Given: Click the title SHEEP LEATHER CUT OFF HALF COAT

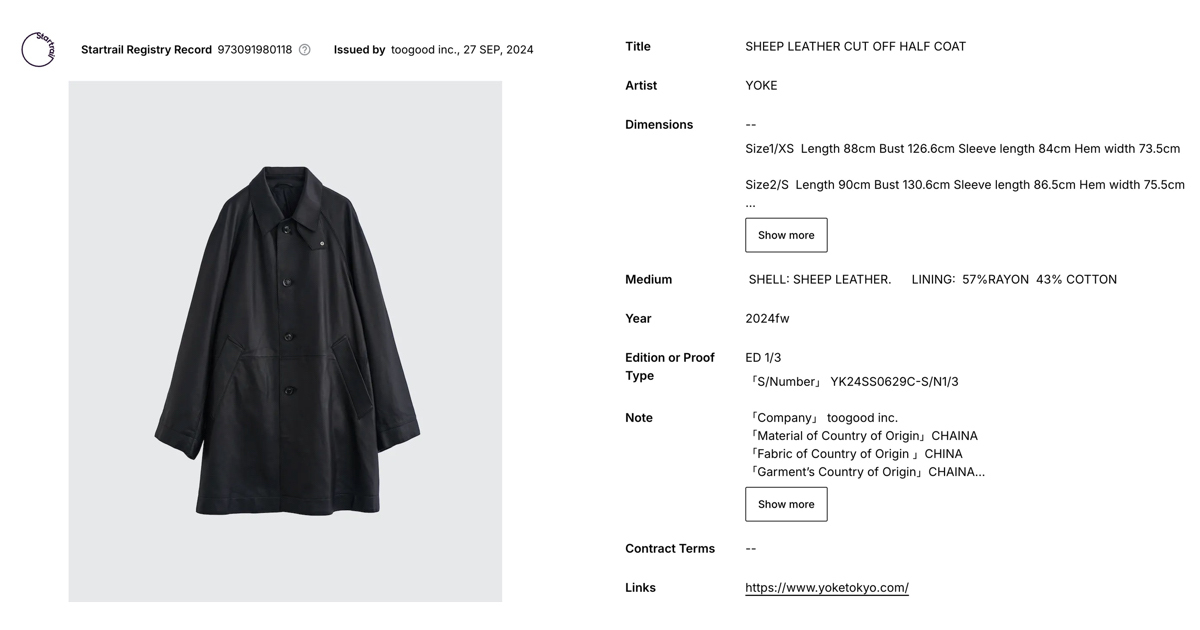Looking at the screenshot, I should [855, 47].
